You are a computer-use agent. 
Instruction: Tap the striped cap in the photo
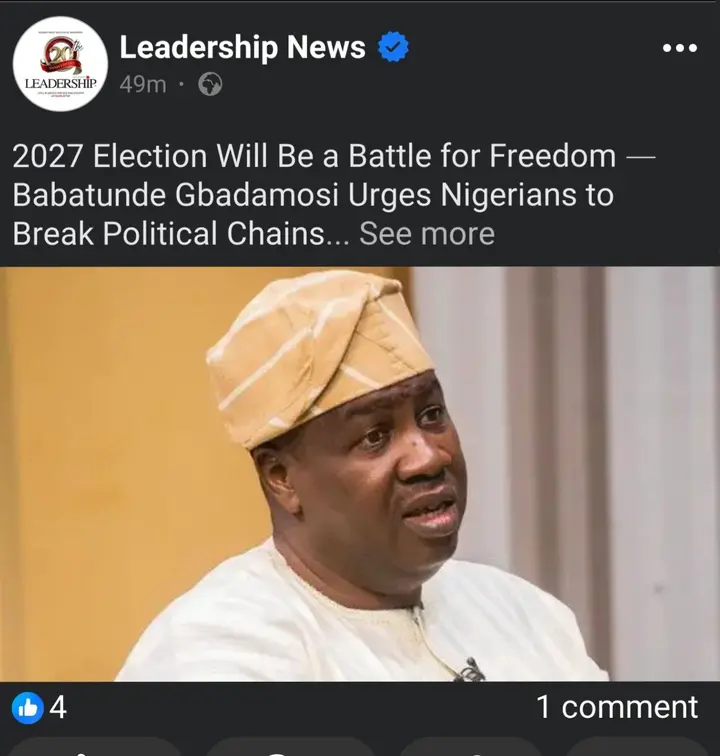pyautogui.click(x=320, y=350)
